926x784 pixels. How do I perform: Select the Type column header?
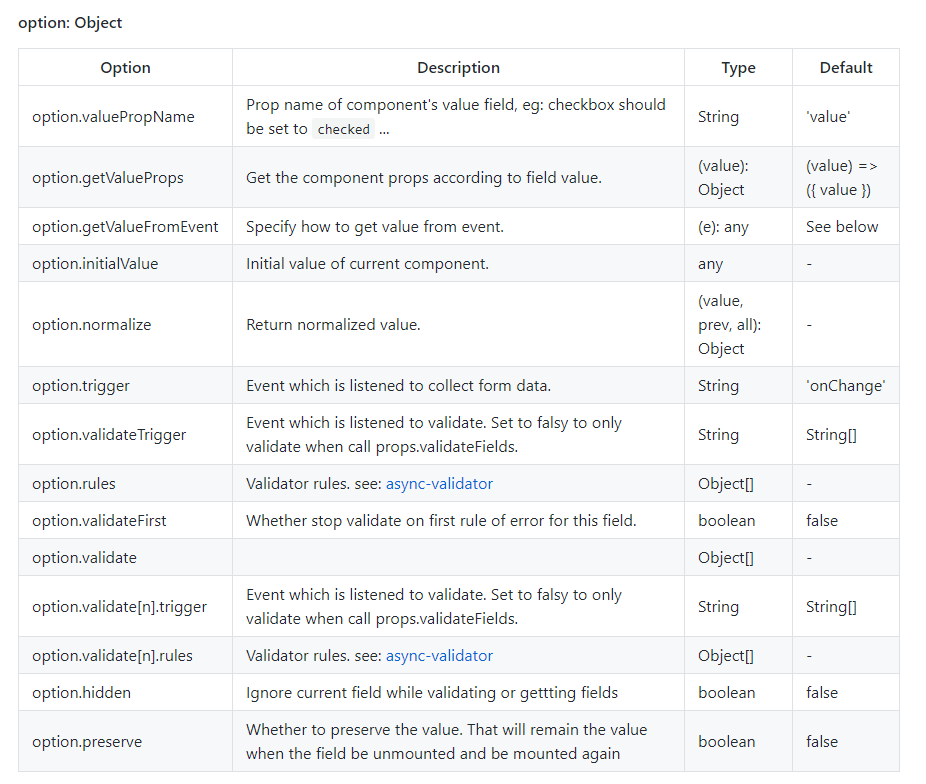click(x=738, y=67)
